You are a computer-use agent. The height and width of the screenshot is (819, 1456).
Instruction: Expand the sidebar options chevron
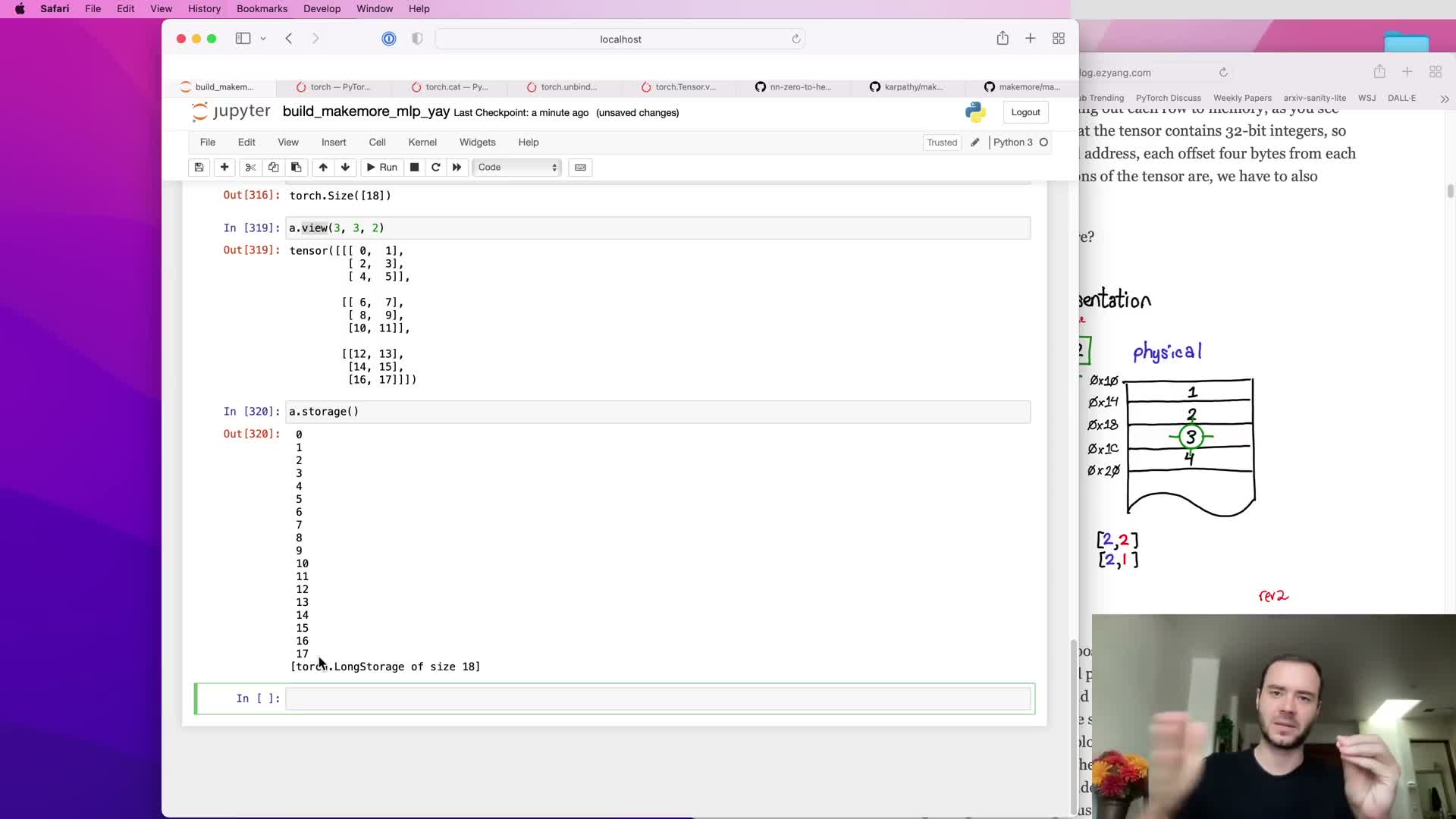coord(263,39)
